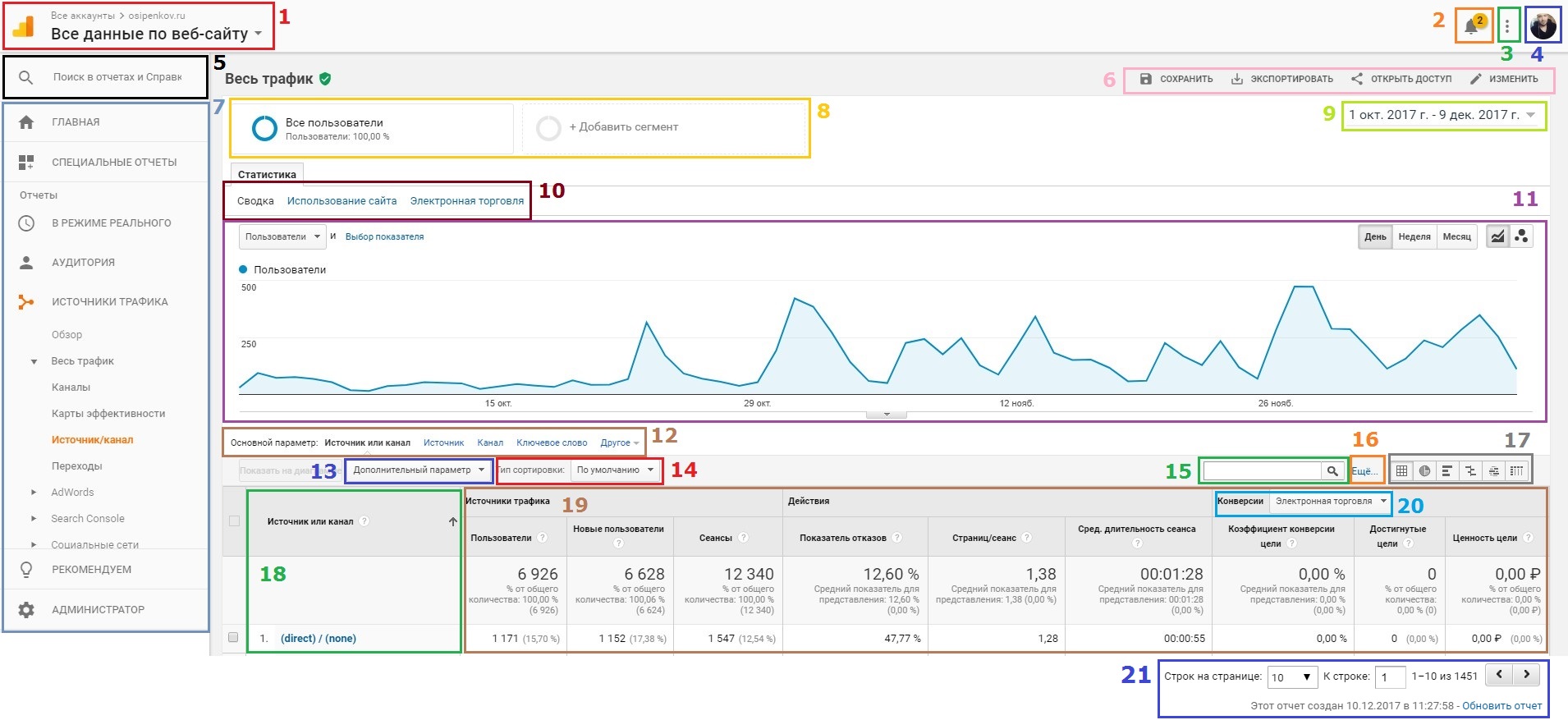Select the pivot table view icon

click(x=1516, y=470)
